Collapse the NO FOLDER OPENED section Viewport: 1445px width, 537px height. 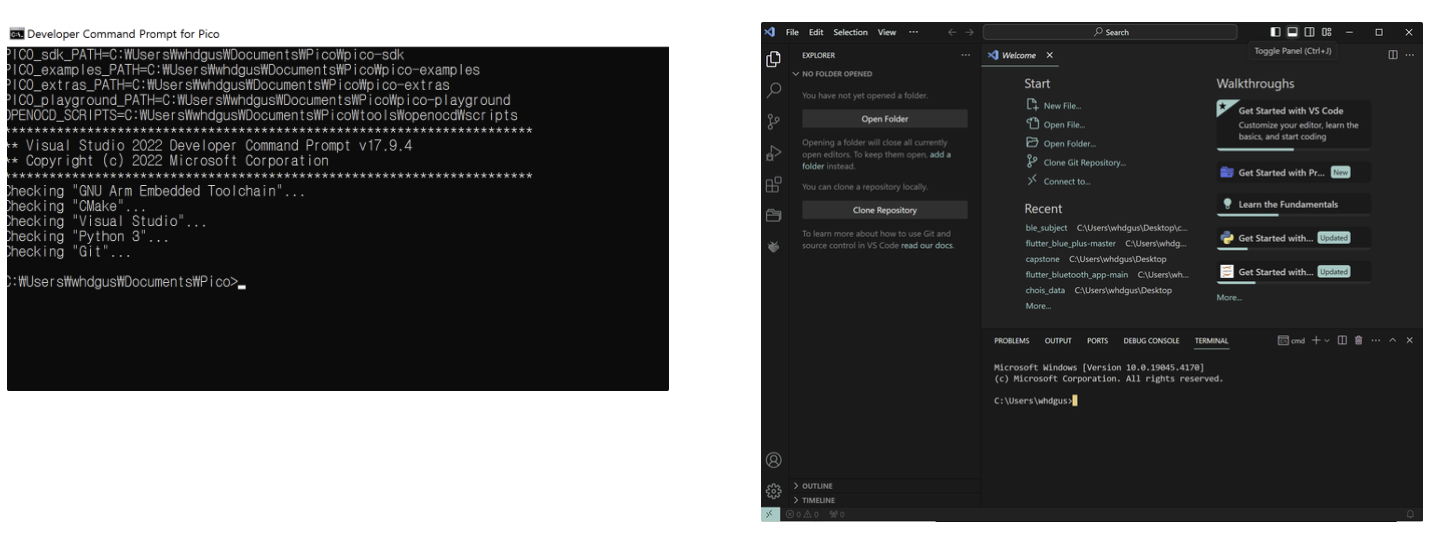tap(885, 74)
